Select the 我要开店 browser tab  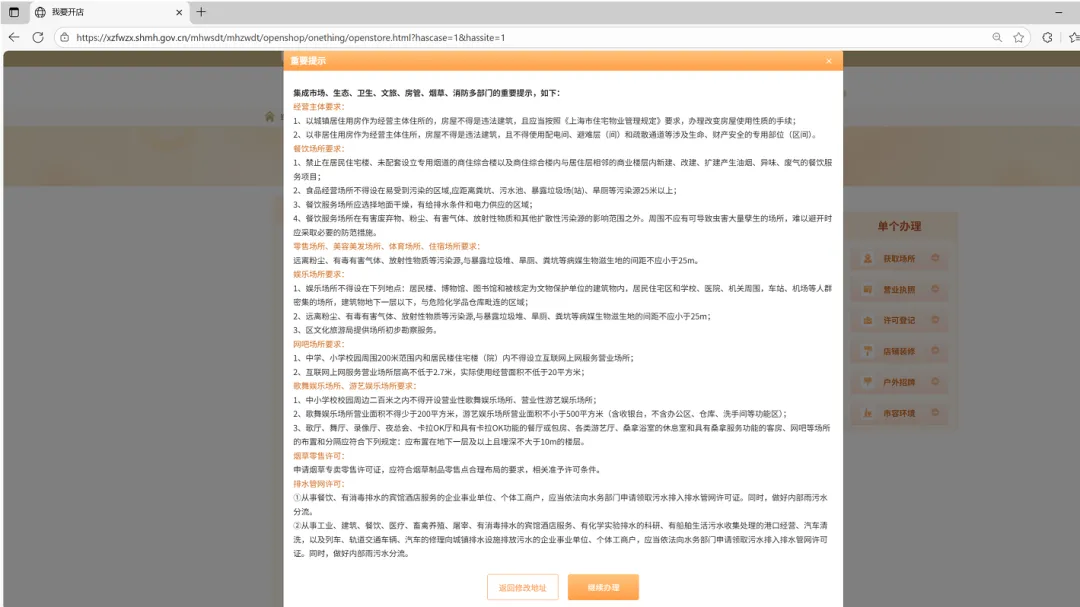point(107,12)
